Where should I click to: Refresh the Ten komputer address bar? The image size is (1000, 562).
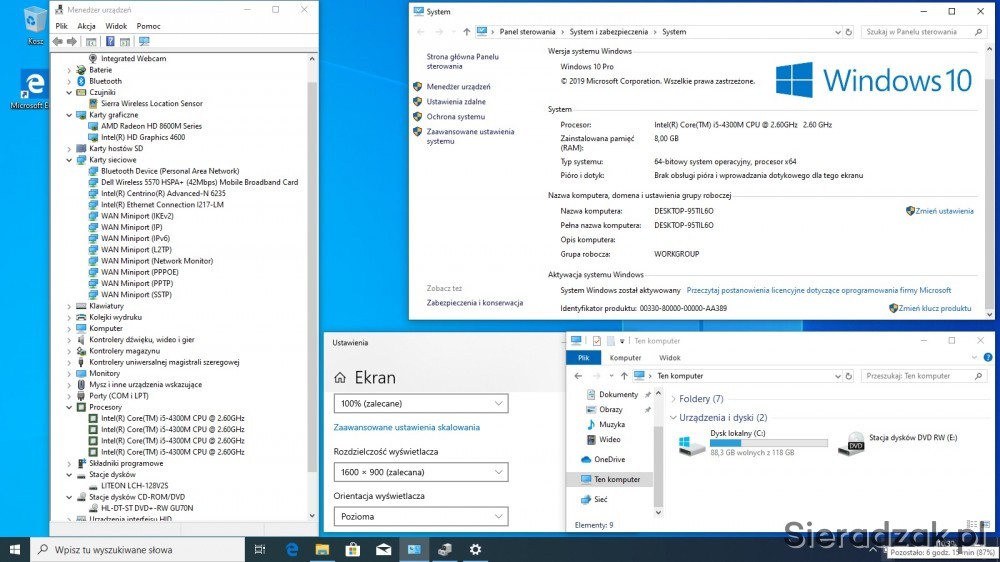pos(848,376)
